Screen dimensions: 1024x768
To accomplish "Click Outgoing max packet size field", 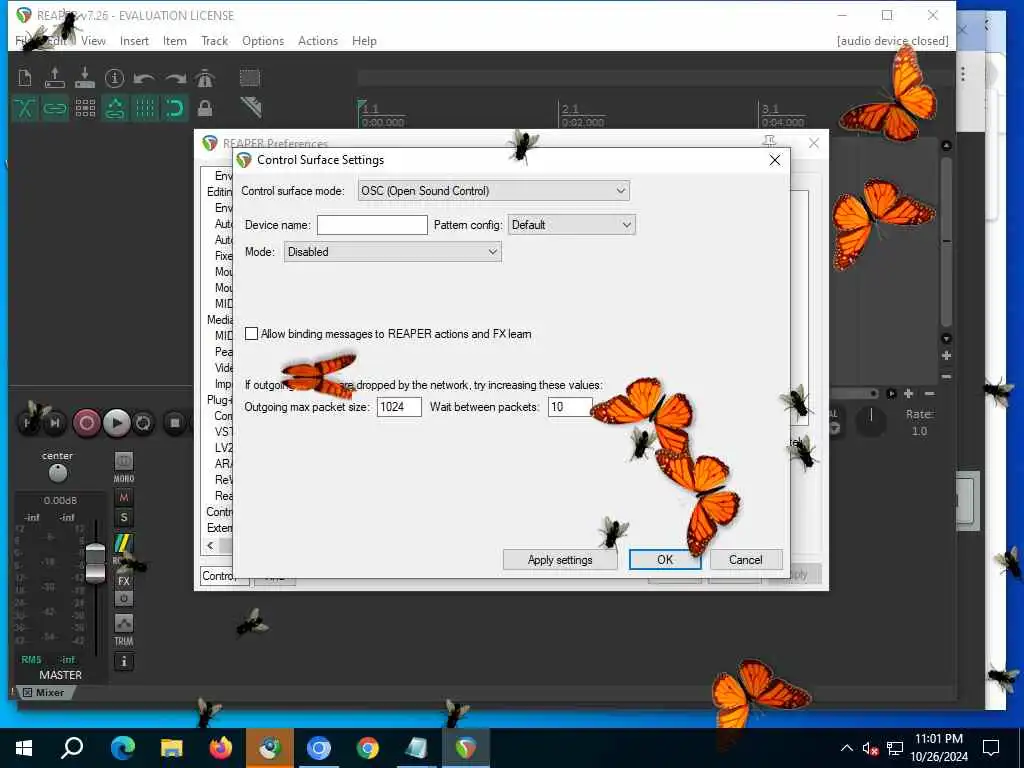I will 399,407.
